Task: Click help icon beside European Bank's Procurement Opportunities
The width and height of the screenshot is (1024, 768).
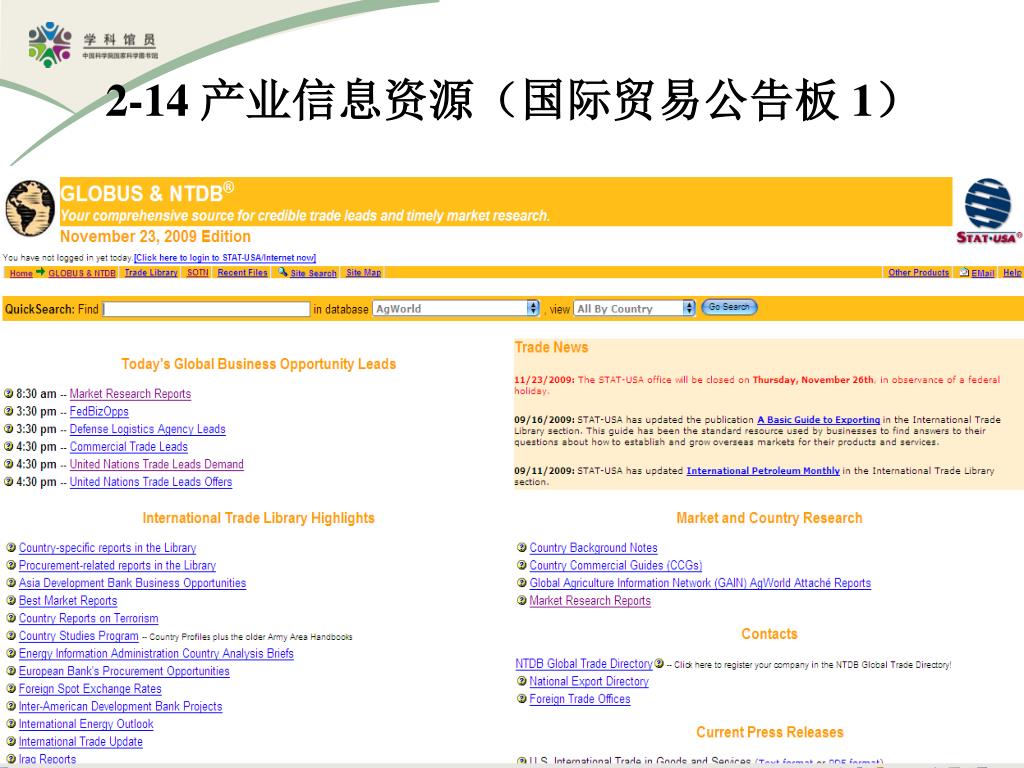Action: pyautogui.click(x=11, y=671)
